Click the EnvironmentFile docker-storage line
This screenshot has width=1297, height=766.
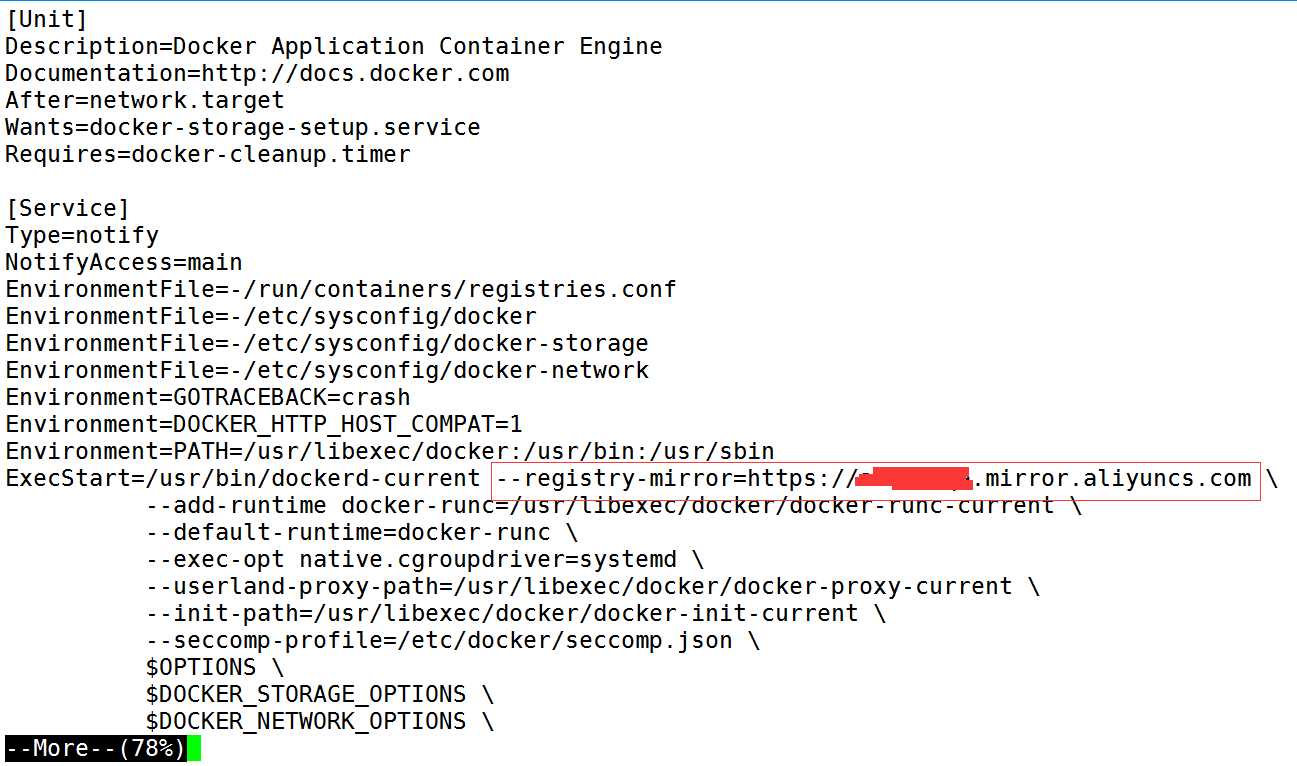pyautogui.click(x=327, y=343)
